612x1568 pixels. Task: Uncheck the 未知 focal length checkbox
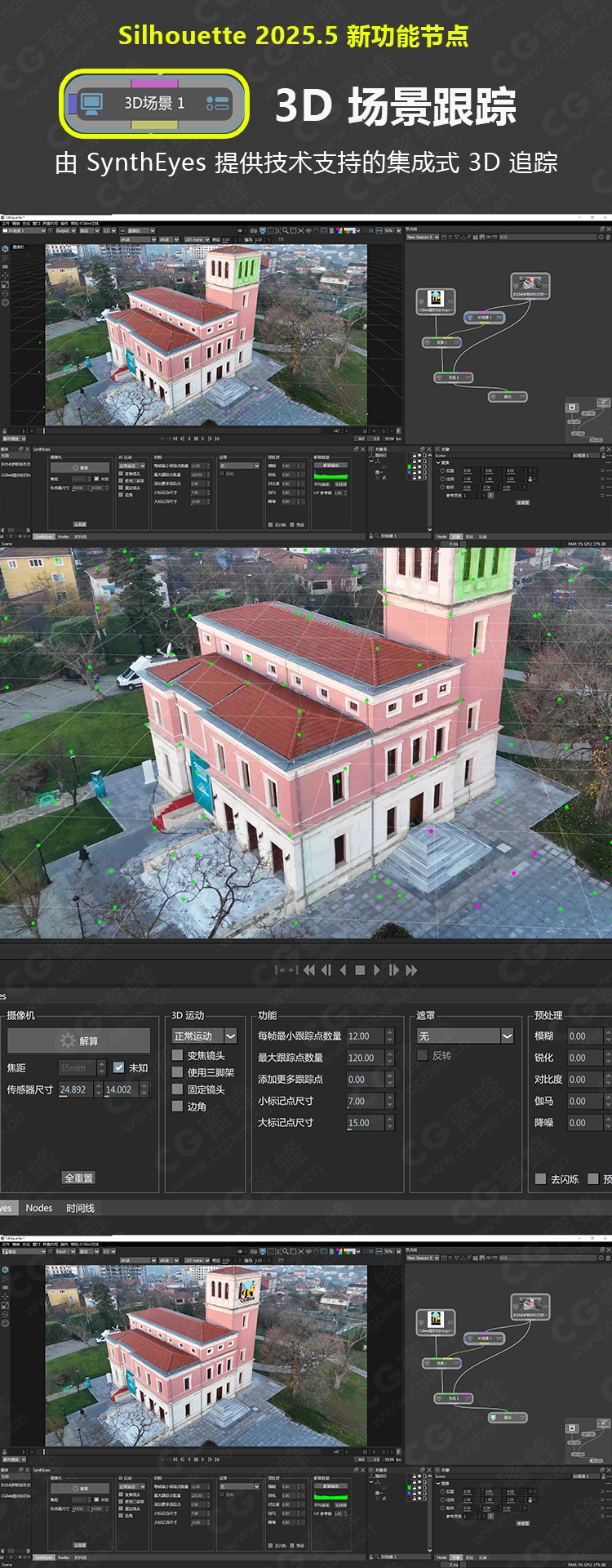(119, 1067)
